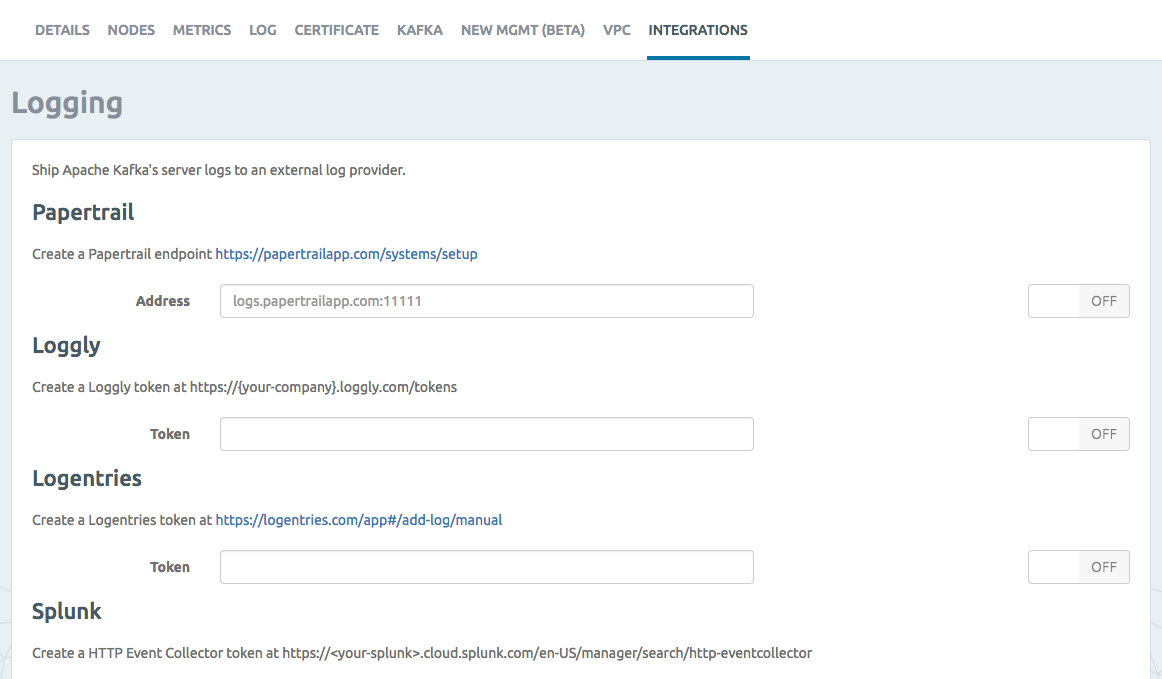Click the Papertrail section heading
This screenshot has width=1162, height=679.
tap(83, 213)
